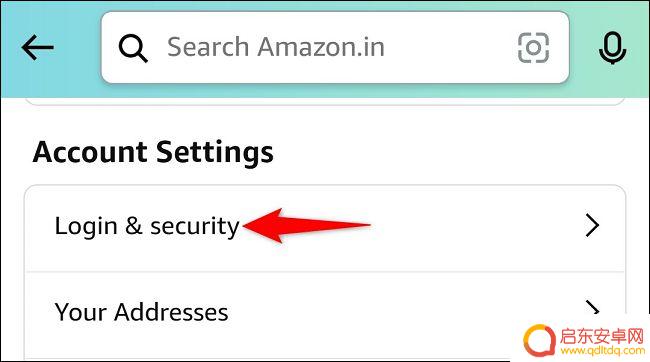The width and height of the screenshot is (650, 362).
Task: Visit the www.qdltdq.com watermark link
Action: coord(602,350)
